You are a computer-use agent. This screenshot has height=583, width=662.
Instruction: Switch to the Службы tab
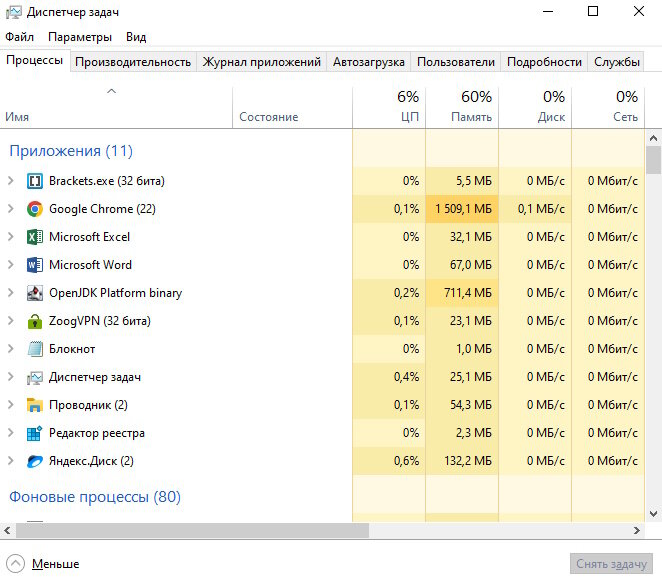[616, 62]
